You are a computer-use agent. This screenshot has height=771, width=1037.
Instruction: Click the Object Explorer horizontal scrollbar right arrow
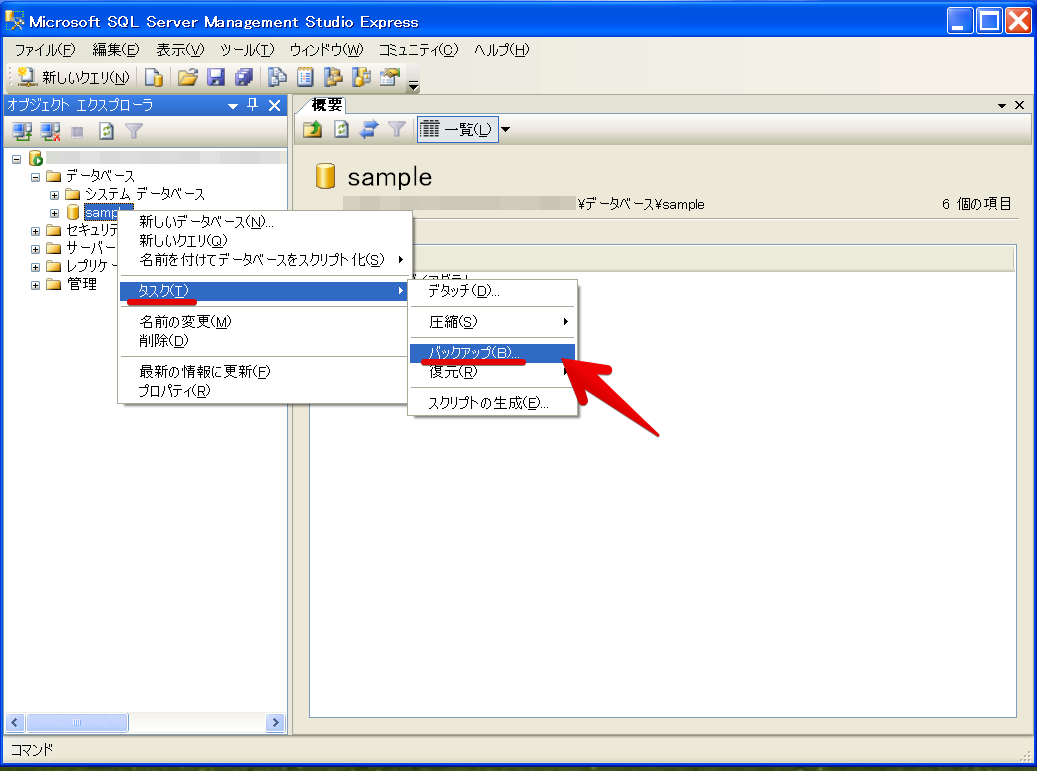coord(275,723)
